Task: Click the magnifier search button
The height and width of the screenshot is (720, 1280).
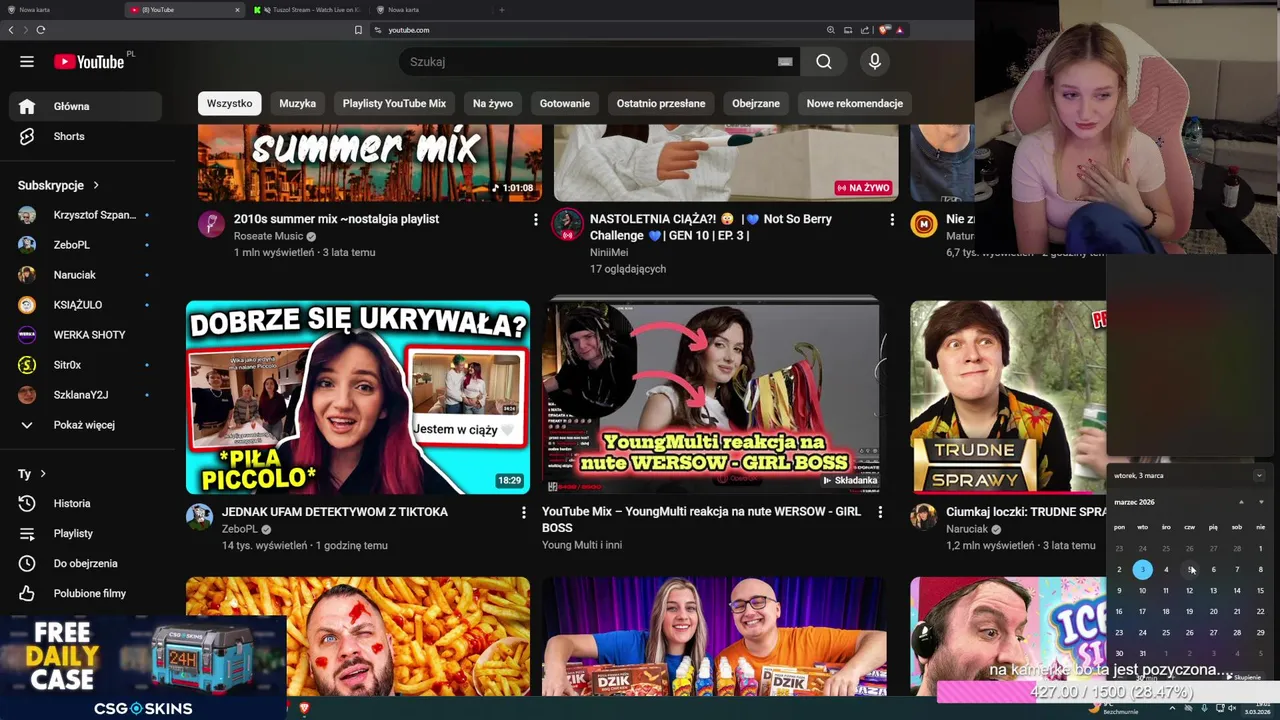Action: coord(823,62)
